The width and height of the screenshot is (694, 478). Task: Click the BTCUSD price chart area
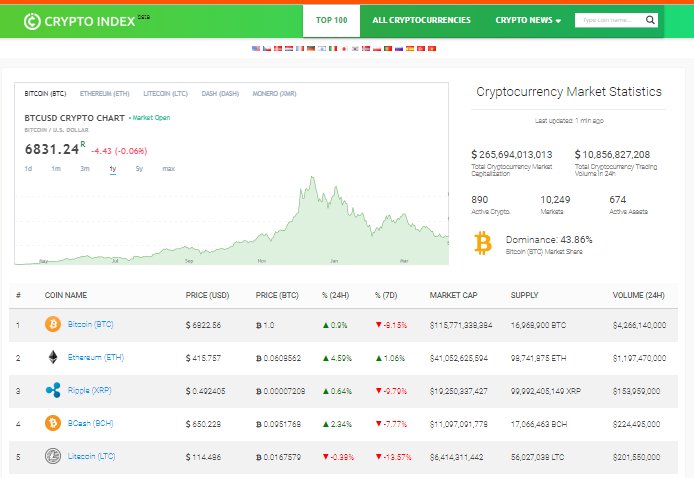[231, 221]
